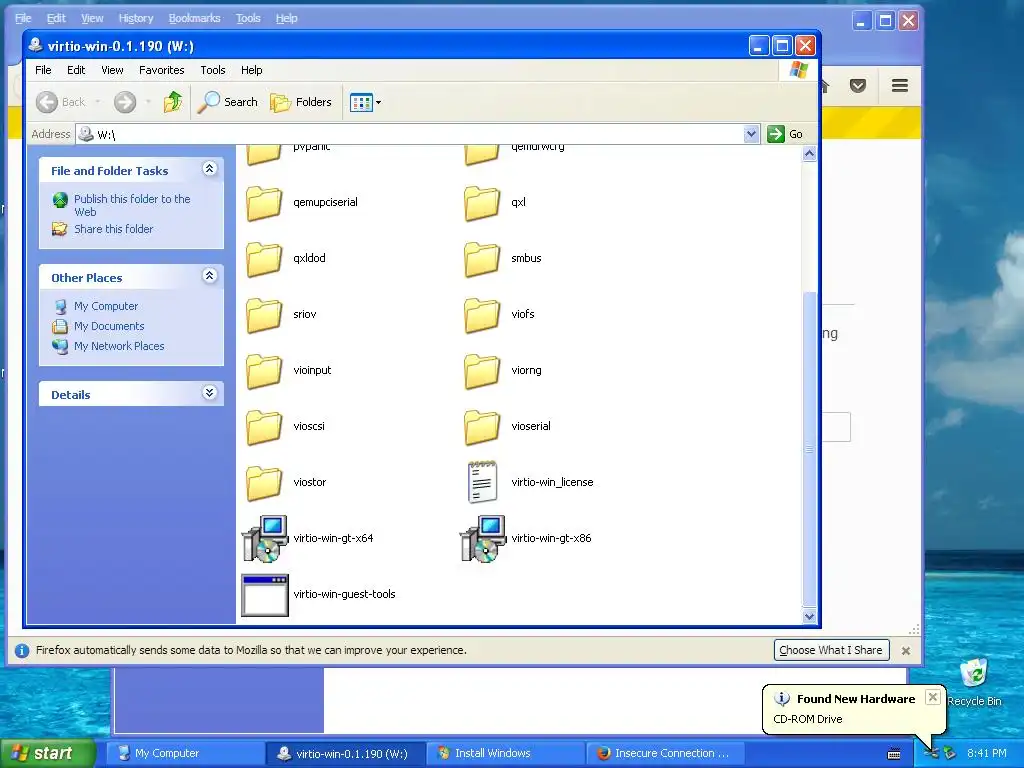
Task: Click Firefox Pocket icon
Action: click(x=858, y=86)
